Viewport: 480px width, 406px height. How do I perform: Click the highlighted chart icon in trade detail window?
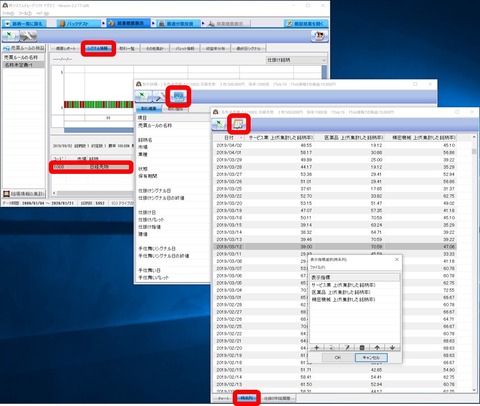pyautogui.click(x=178, y=96)
